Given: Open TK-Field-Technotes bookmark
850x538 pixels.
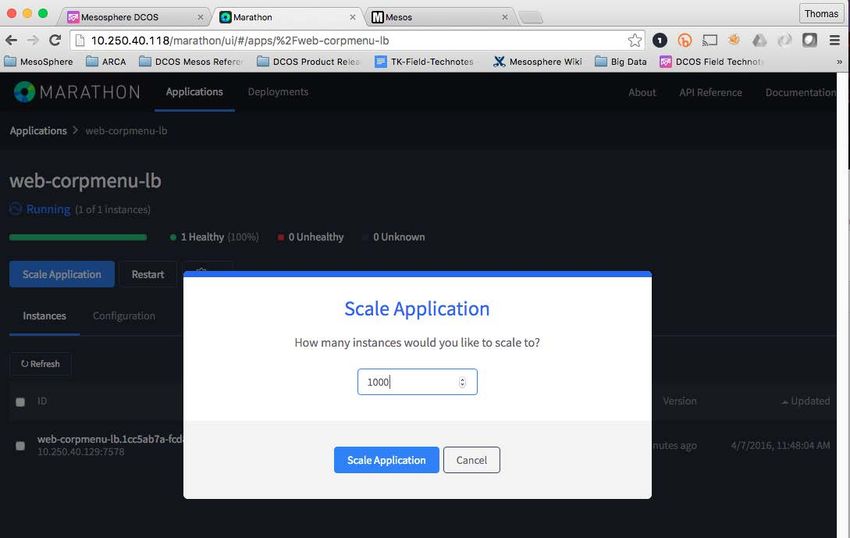Looking at the screenshot, I should [x=424, y=62].
